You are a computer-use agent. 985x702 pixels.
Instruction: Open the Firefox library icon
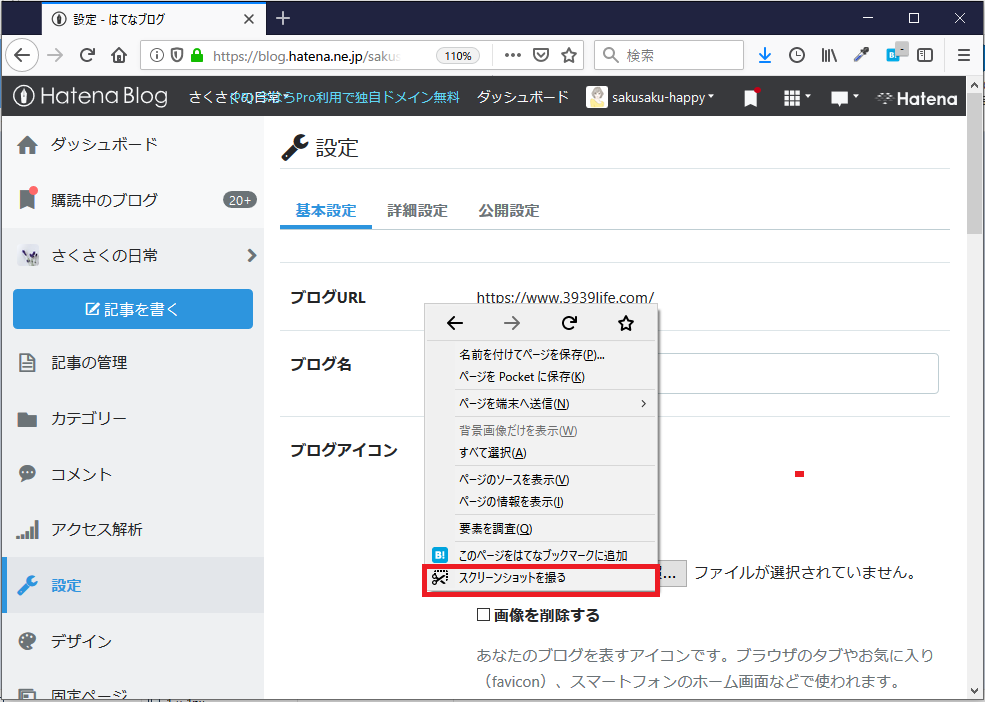click(x=828, y=55)
